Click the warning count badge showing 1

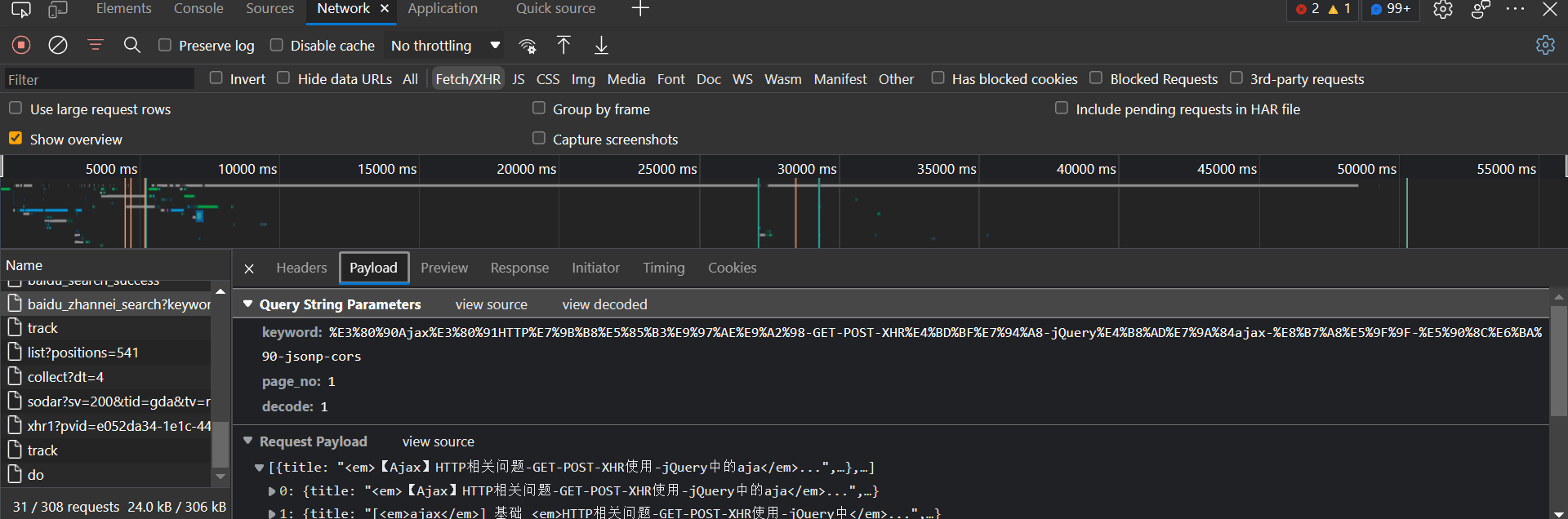(x=1339, y=9)
